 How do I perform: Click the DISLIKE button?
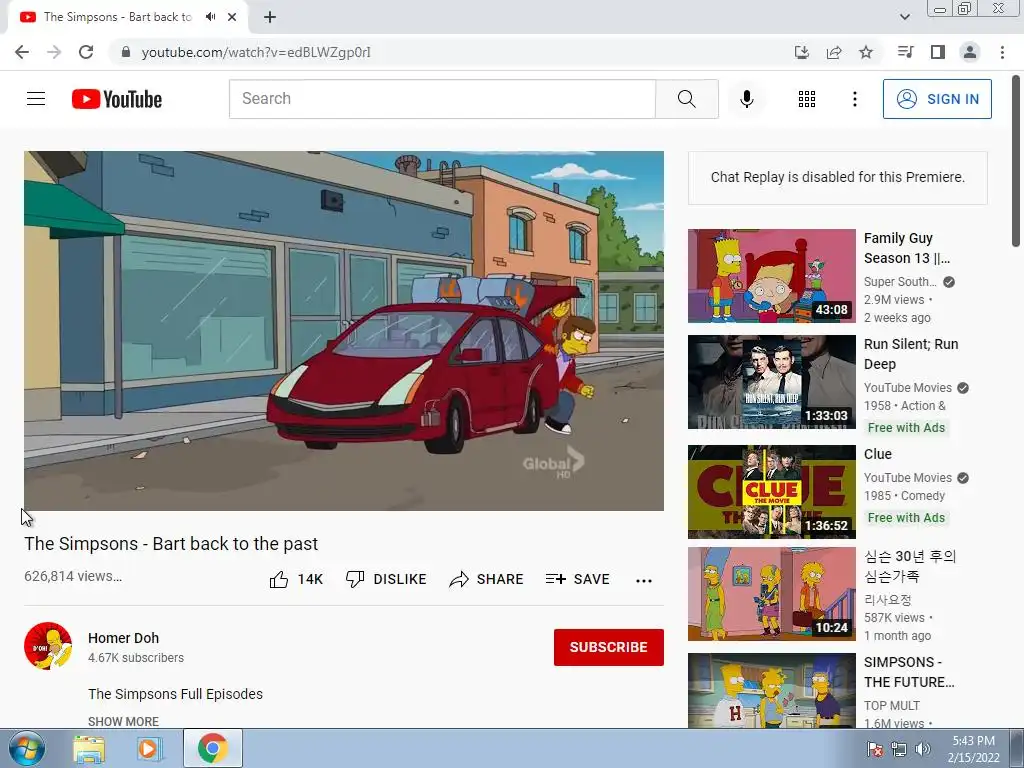coord(386,579)
